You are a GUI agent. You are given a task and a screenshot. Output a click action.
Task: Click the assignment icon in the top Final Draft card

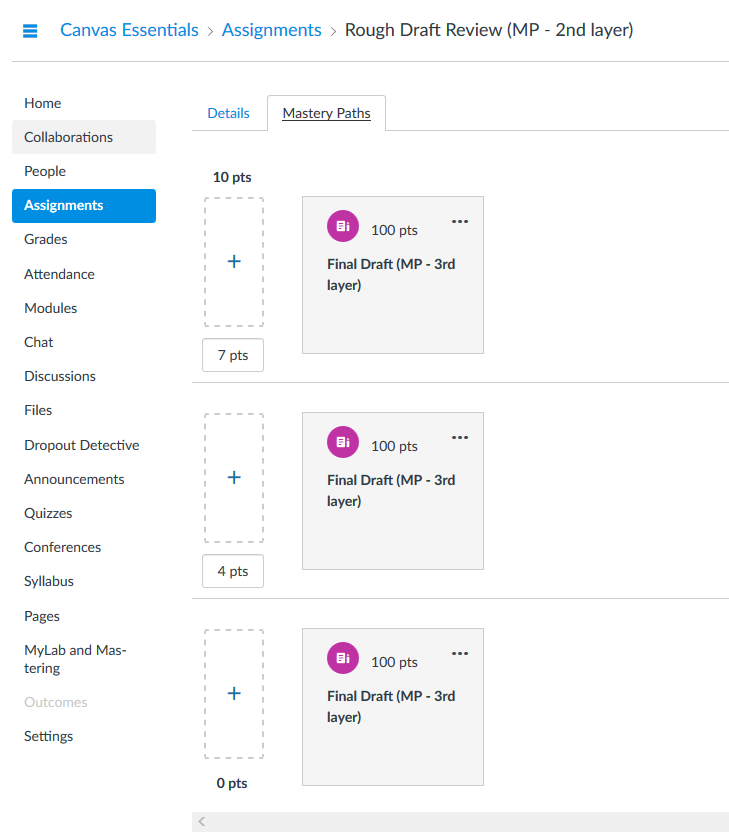(342, 227)
